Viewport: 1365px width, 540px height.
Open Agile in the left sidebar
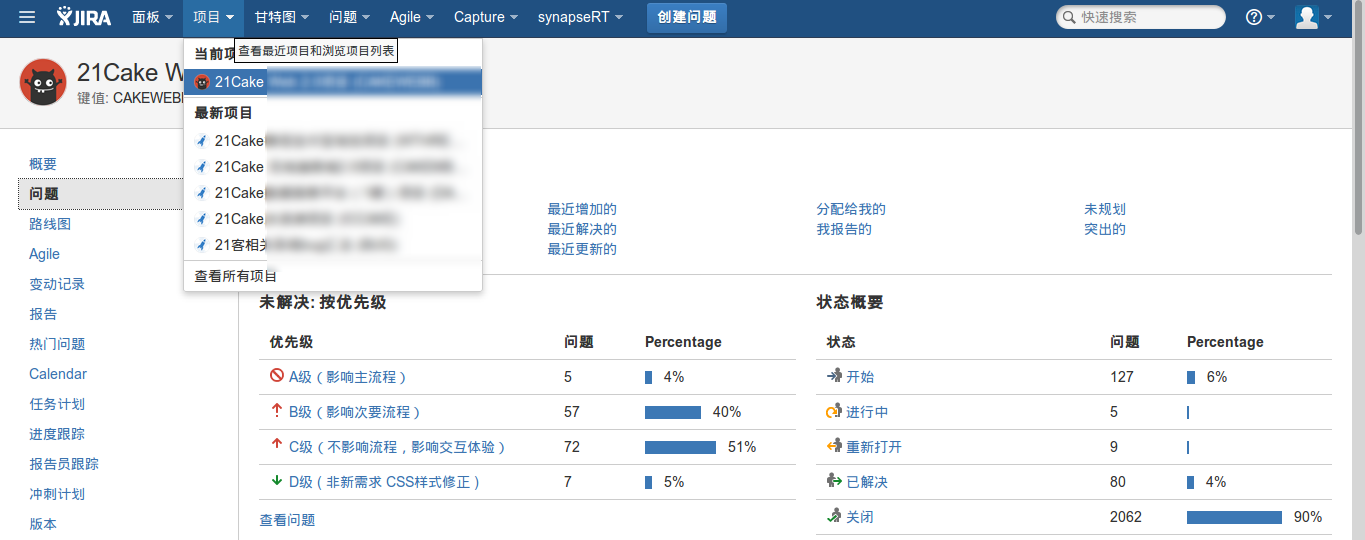[x=44, y=254]
